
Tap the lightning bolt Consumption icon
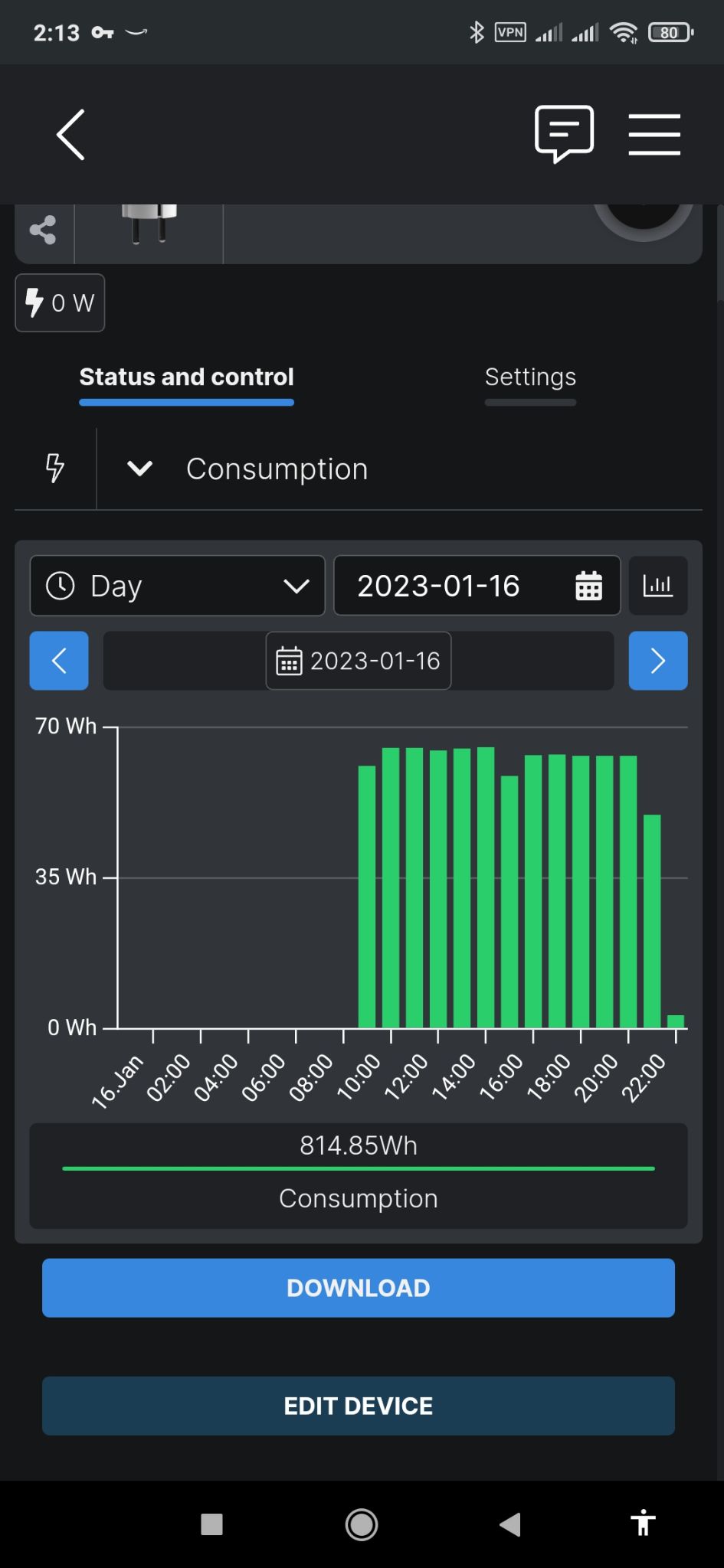coord(55,468)
